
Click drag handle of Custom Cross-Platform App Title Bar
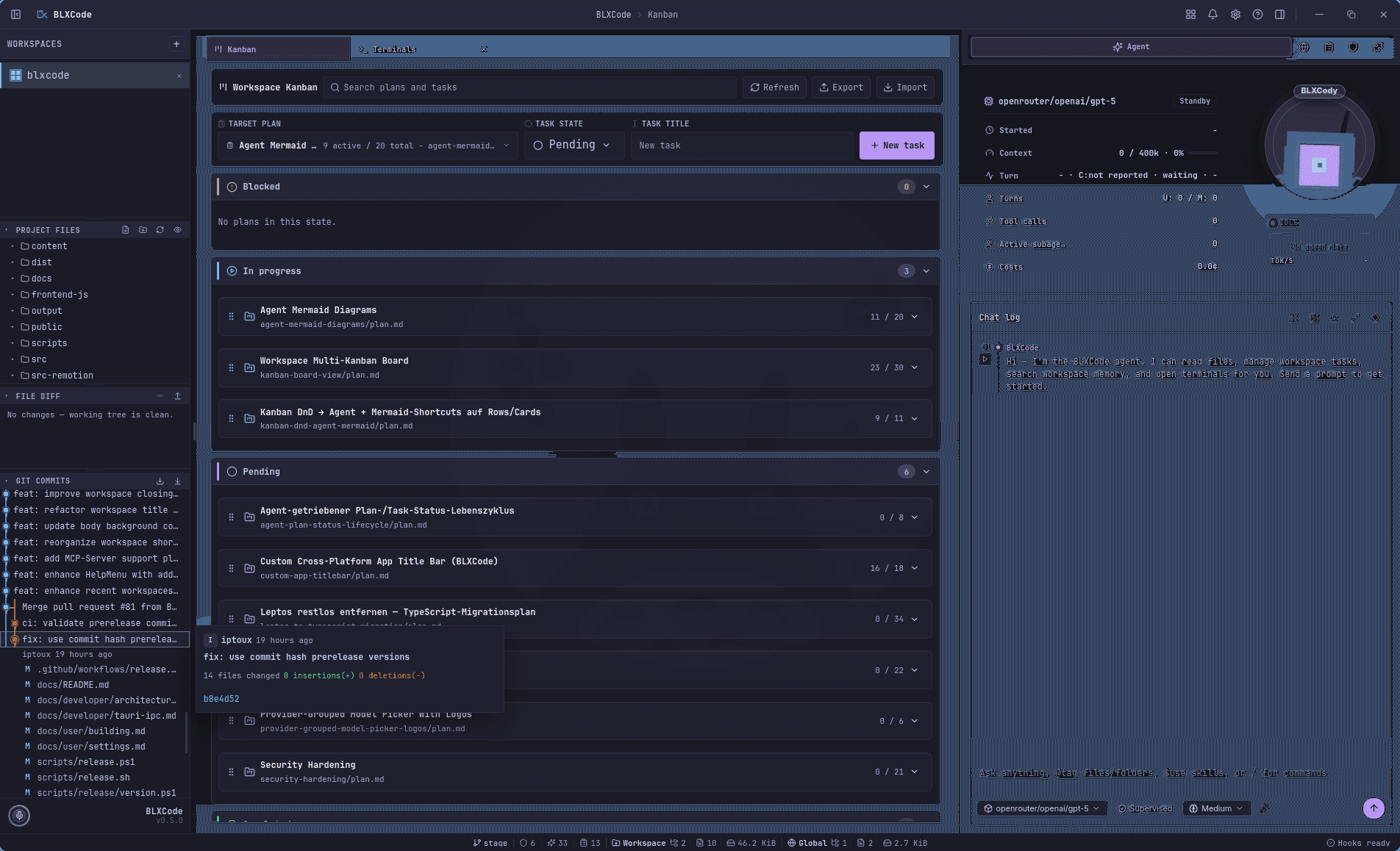(x=231, y=568)
